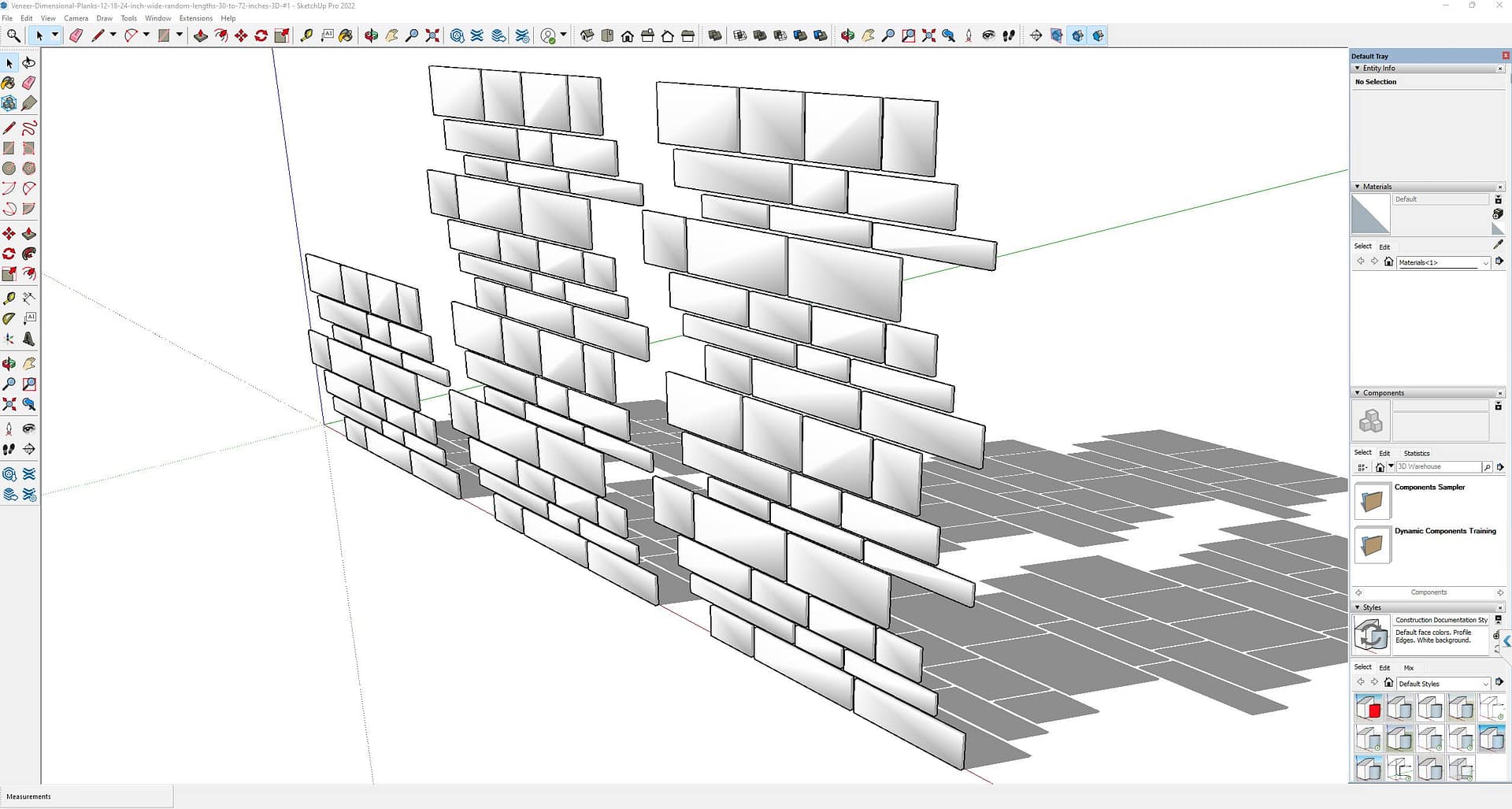Open the Extensions menu

tap(195, 18)
